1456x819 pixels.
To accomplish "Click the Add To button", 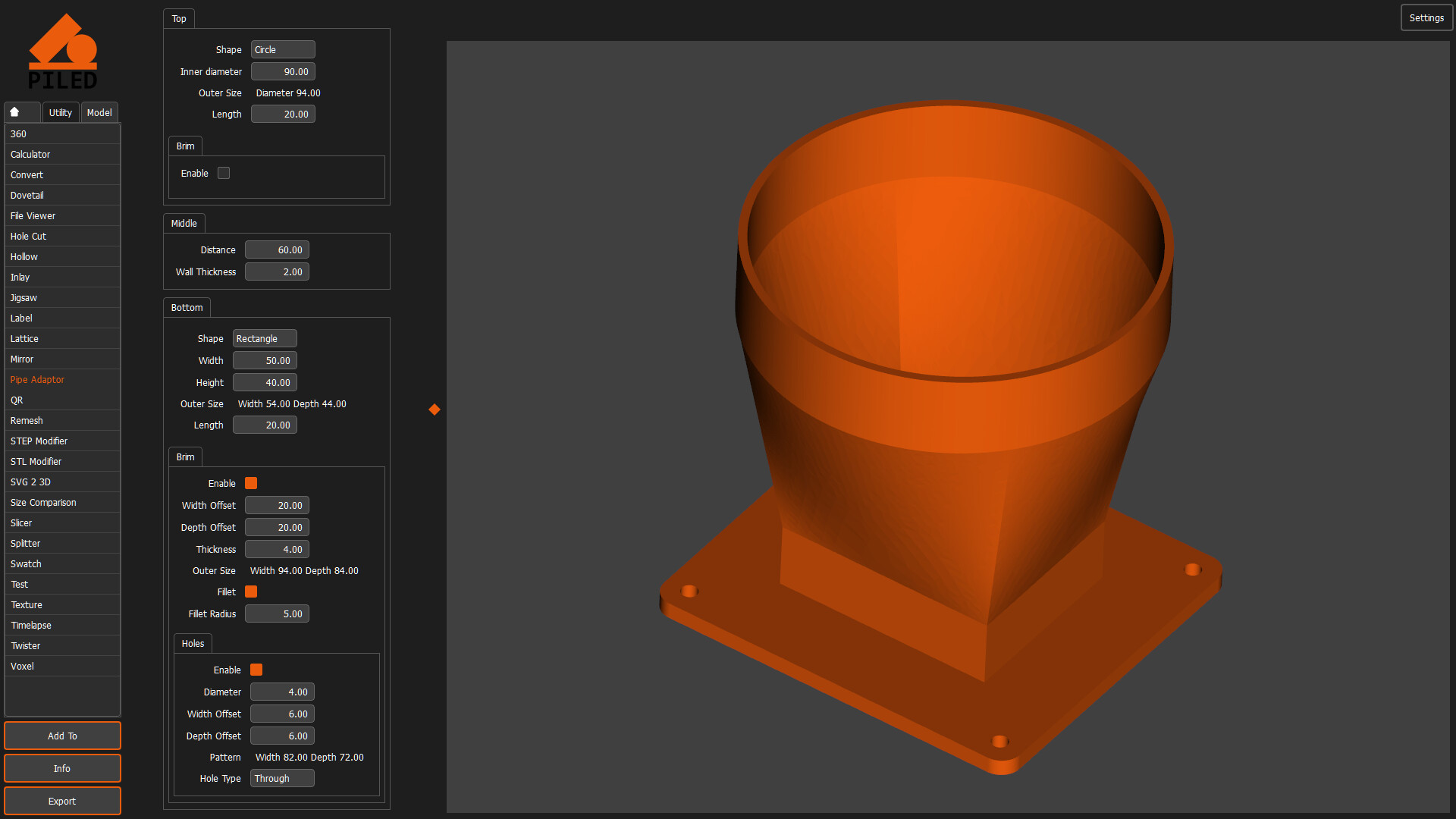I will pyautogui.click(x=62, y=736).
